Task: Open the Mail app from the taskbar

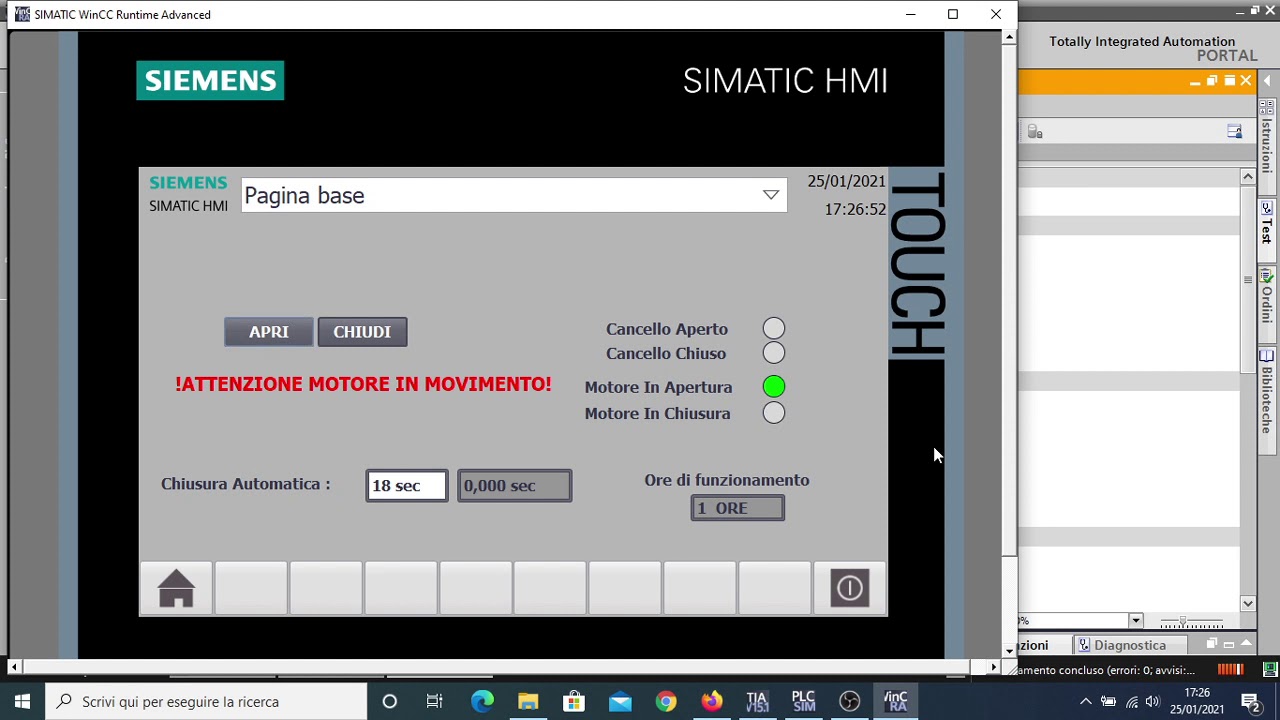Action: point(620,702)
